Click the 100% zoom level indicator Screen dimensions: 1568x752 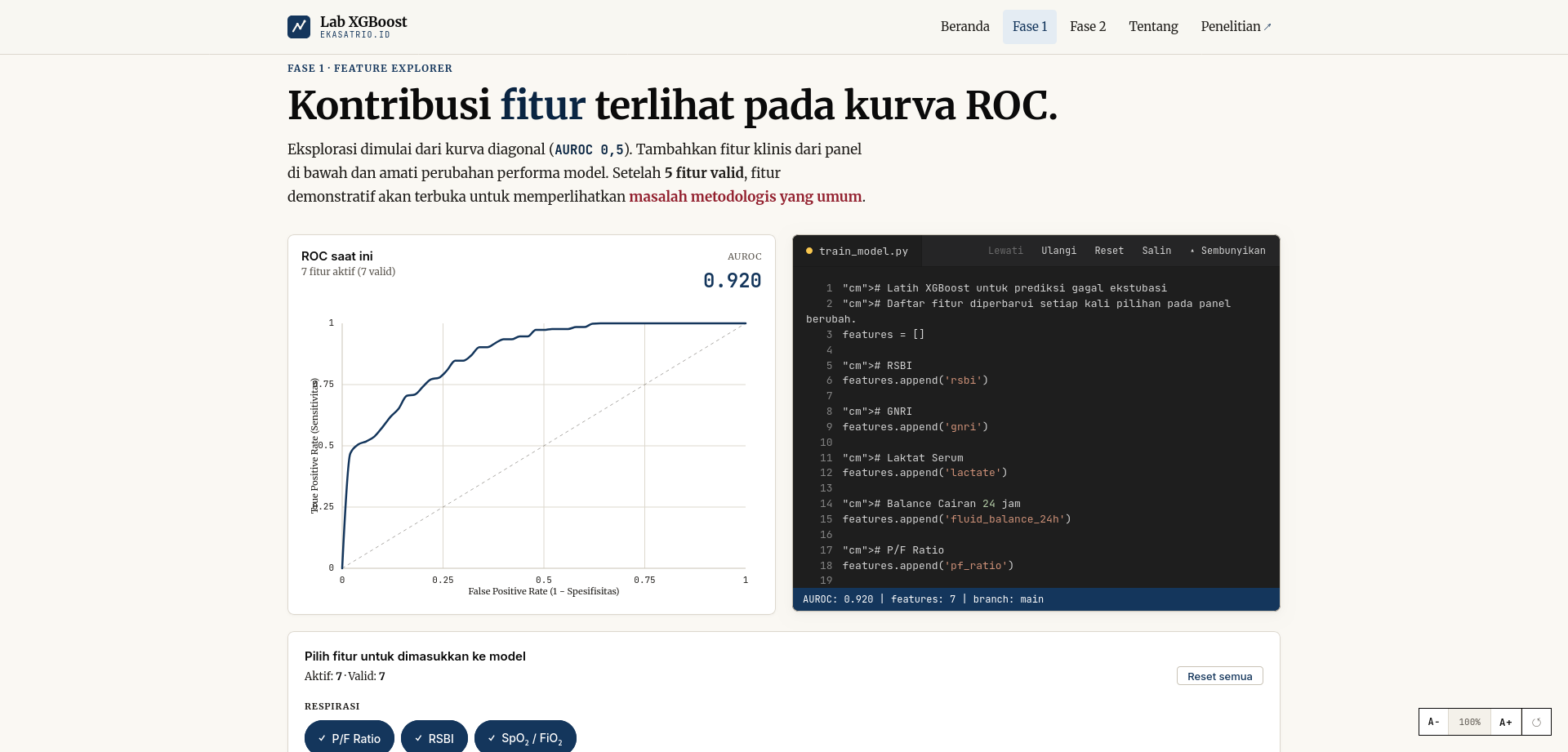tap(1469, 722)
